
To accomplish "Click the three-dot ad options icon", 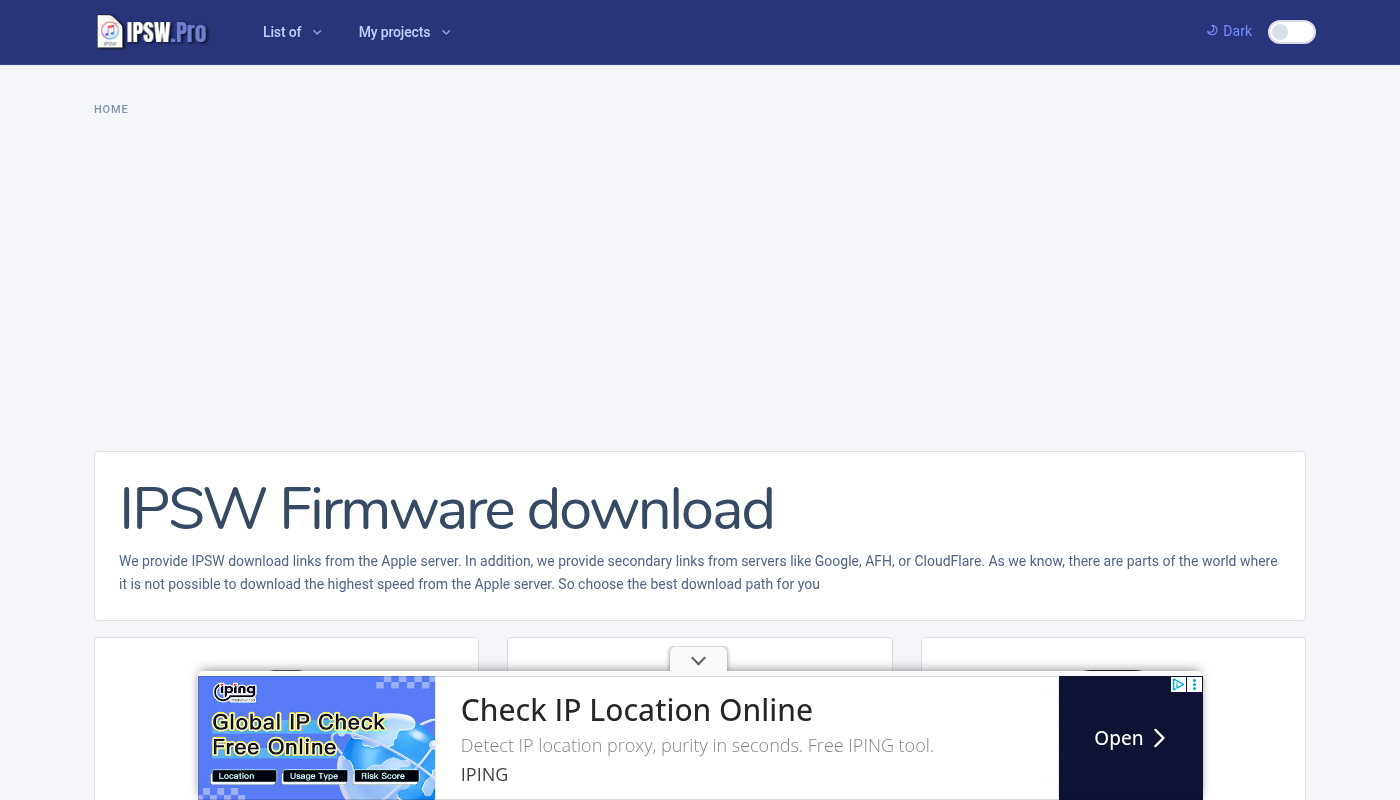I will click(1194, 685).
